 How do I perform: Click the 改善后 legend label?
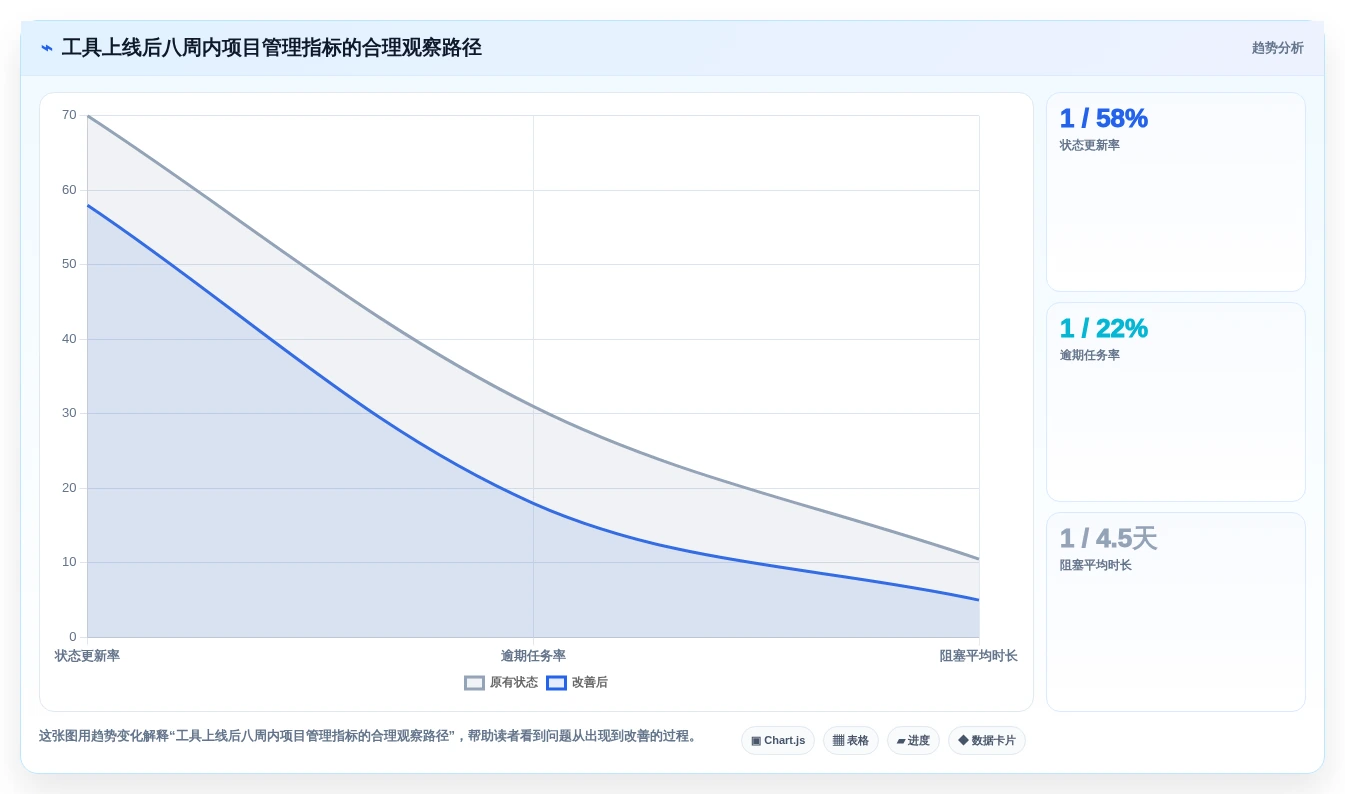click(589, 683)
